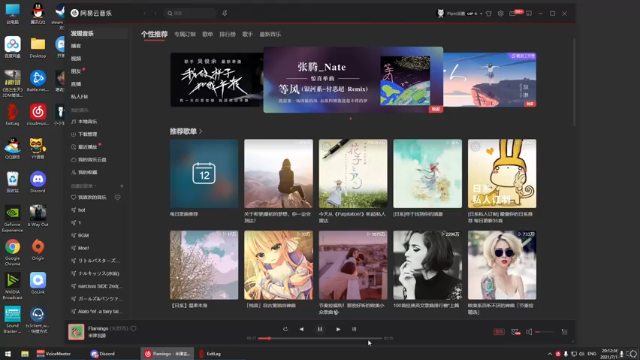Open the download manager sidebar item

(x=84, y=134)
